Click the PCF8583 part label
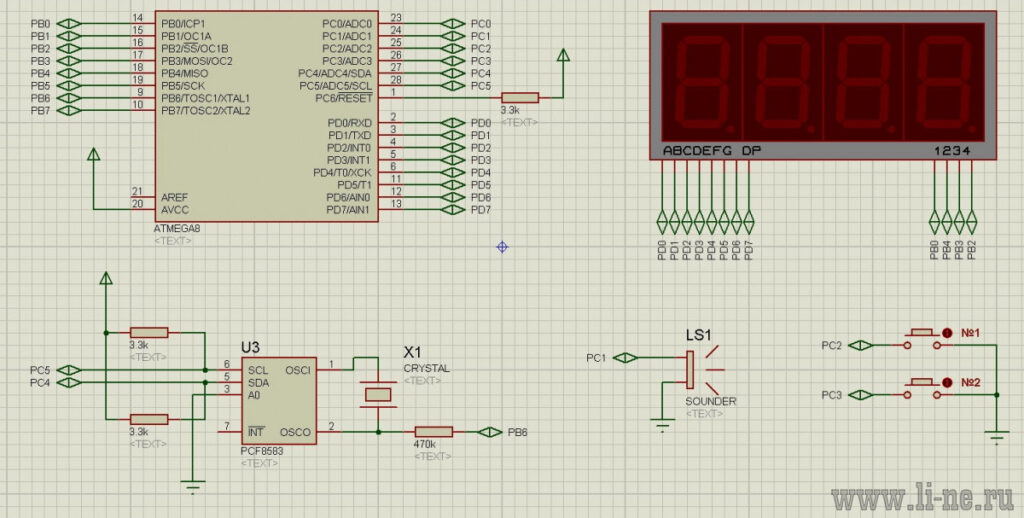Viewport: 1024px width, 518px height. click(262, 451)
